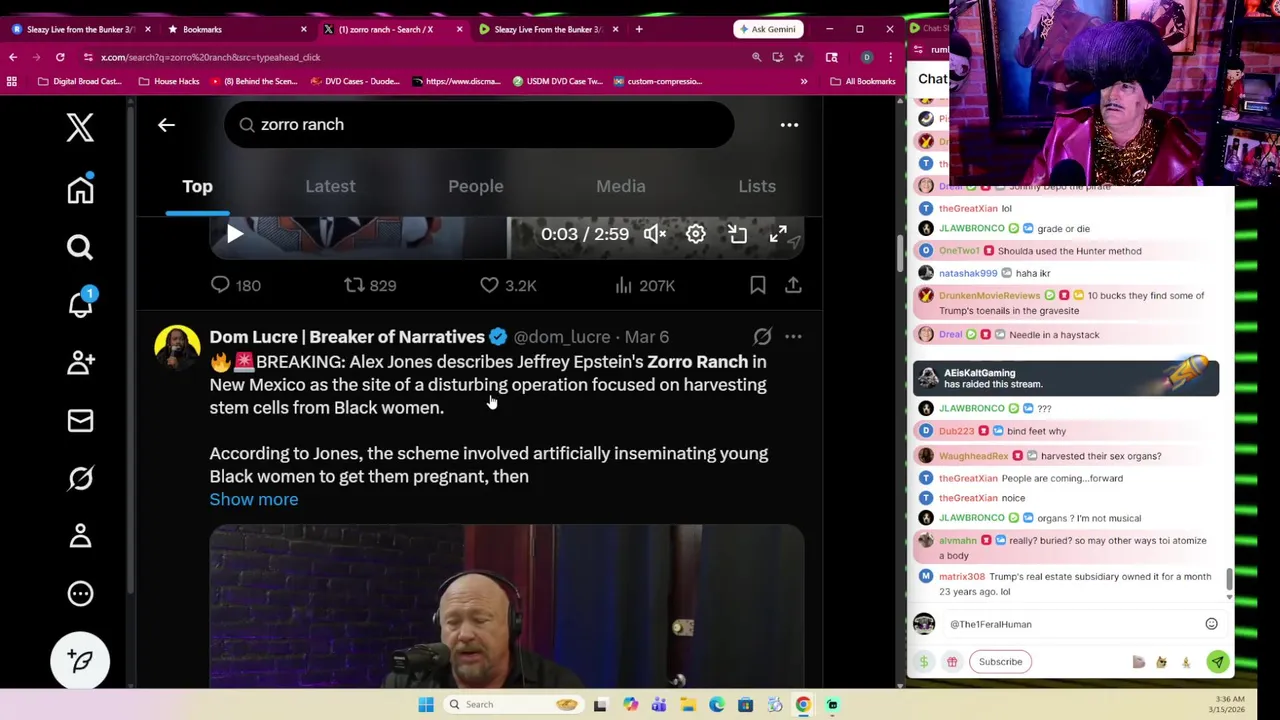
Task: Switch to the Lists tab
Action: 757,186
